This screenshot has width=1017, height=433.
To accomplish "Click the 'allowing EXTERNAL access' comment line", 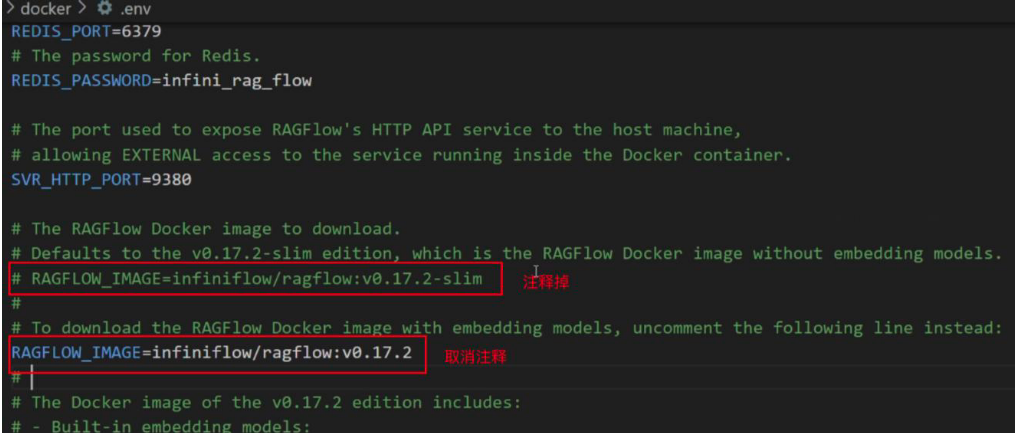I will [x=400, y=155].
